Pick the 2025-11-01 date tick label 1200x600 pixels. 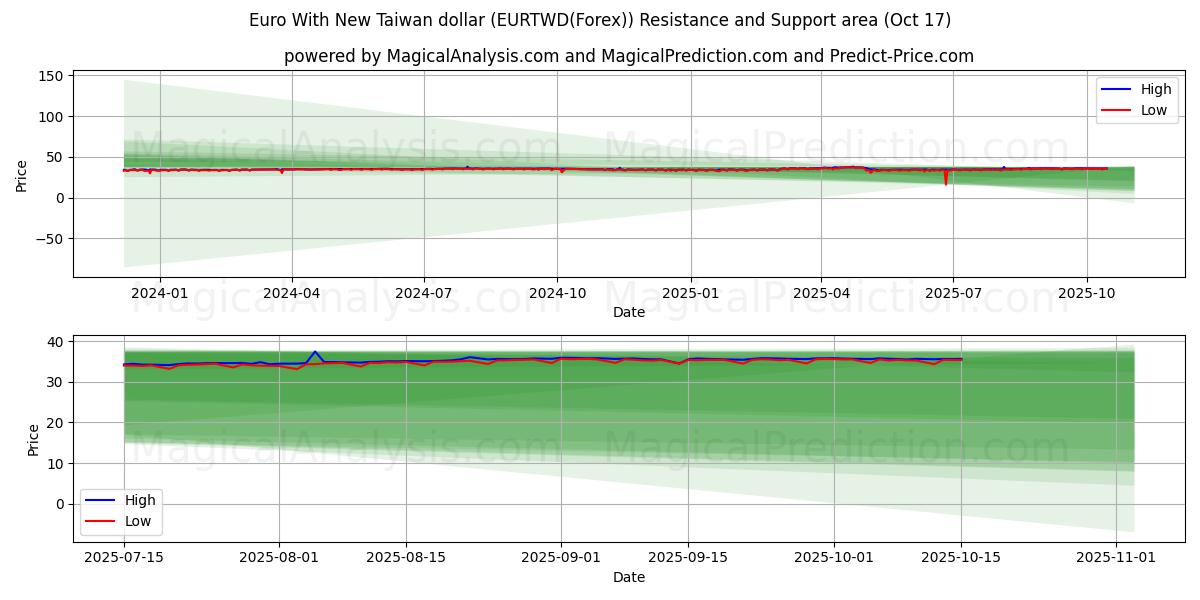[x=1115, y=558]
